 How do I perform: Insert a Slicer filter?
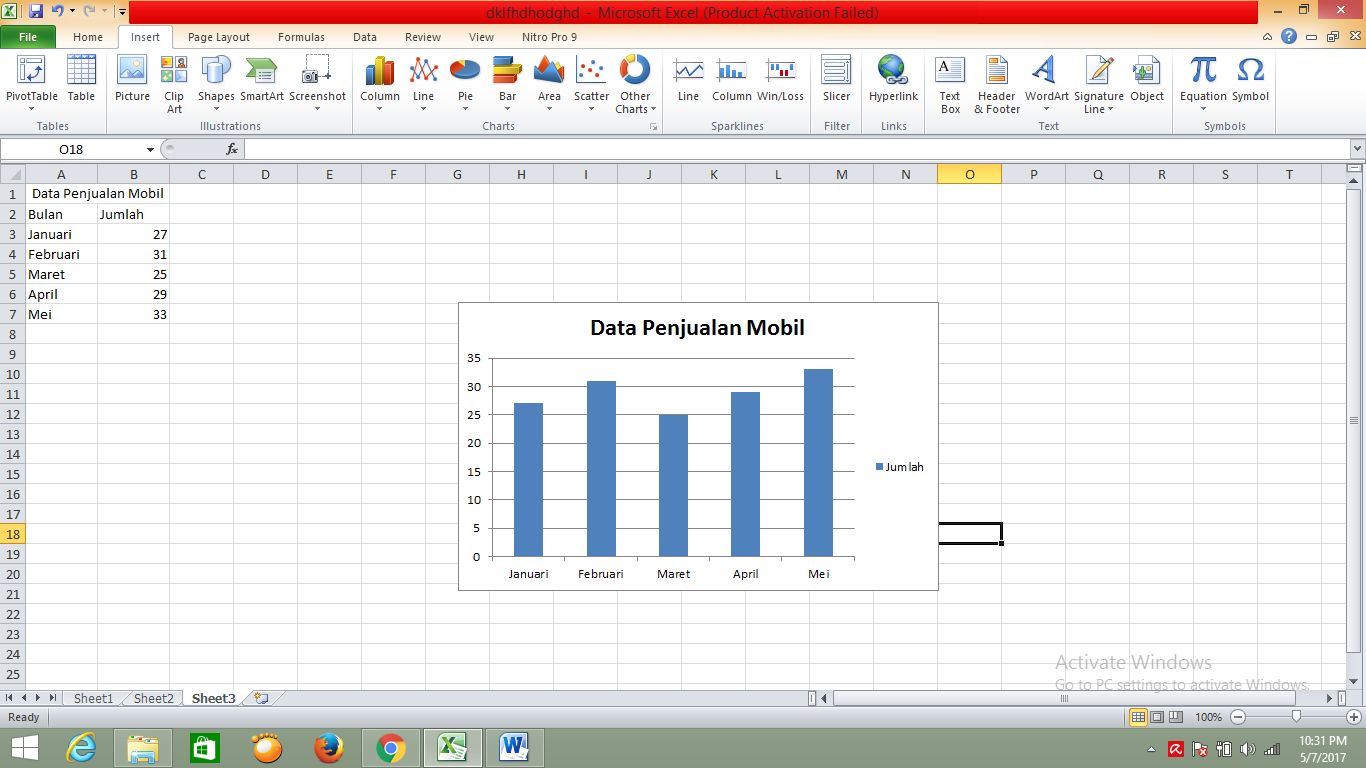pos(837,80)
